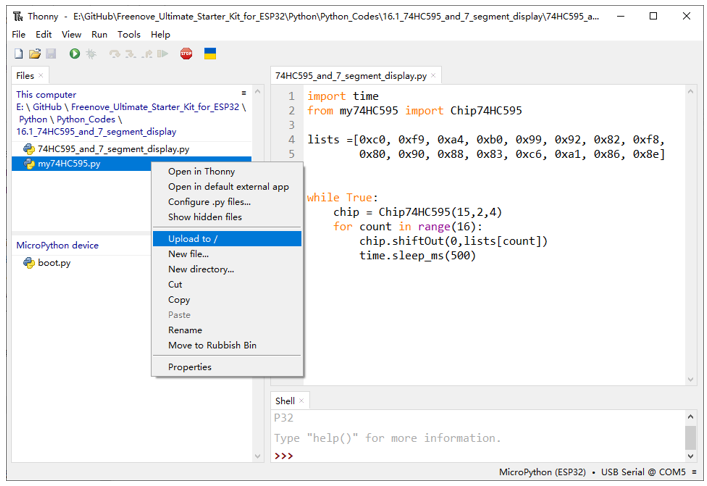Click the This computer link

[x=46, y=95]
